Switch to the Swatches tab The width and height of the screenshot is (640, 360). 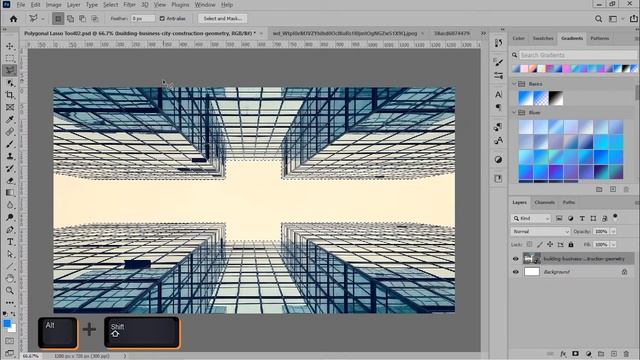click(x=543, y=38)
